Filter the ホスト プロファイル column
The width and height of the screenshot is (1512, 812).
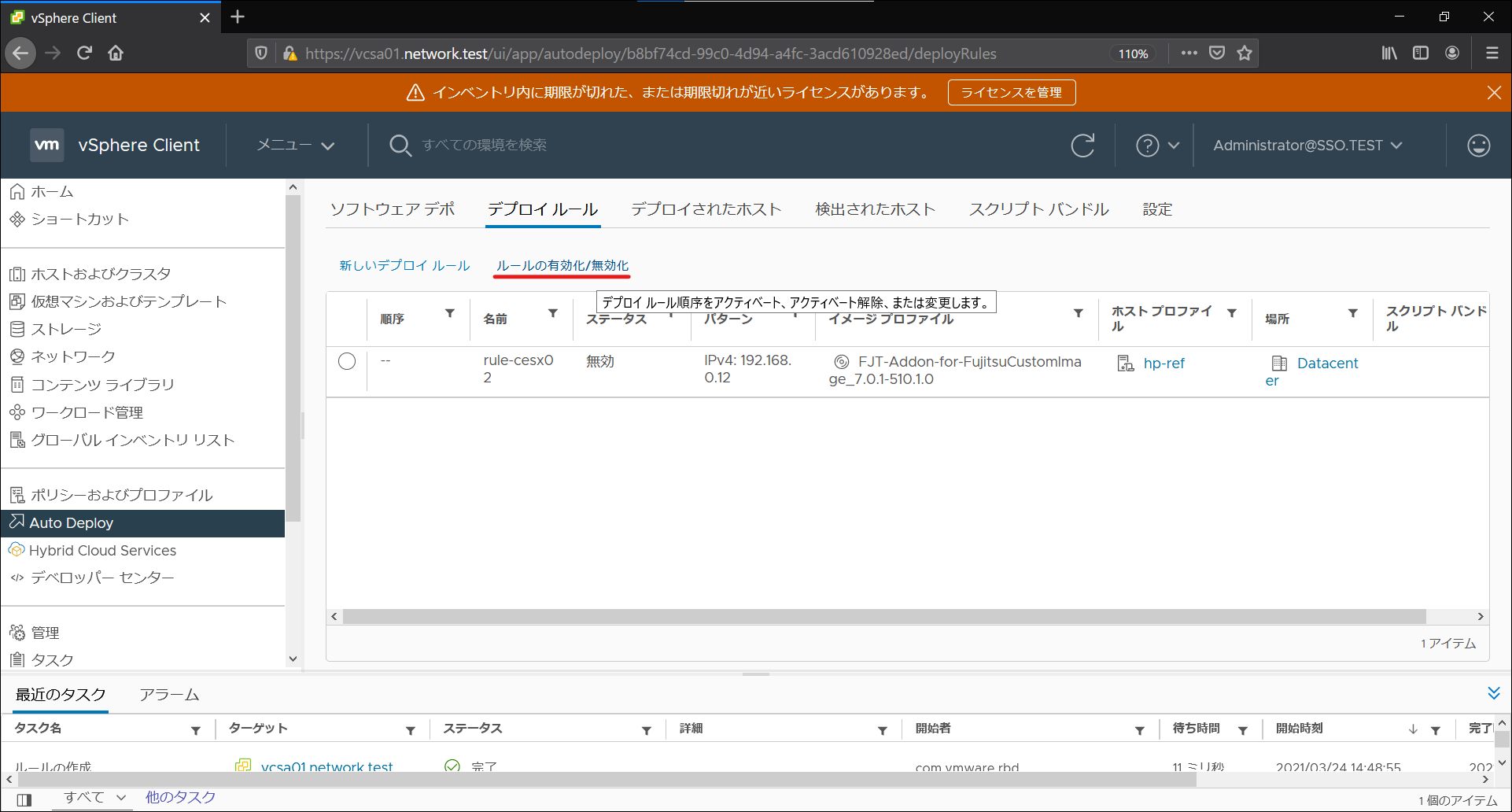[x=1232, y=313]
